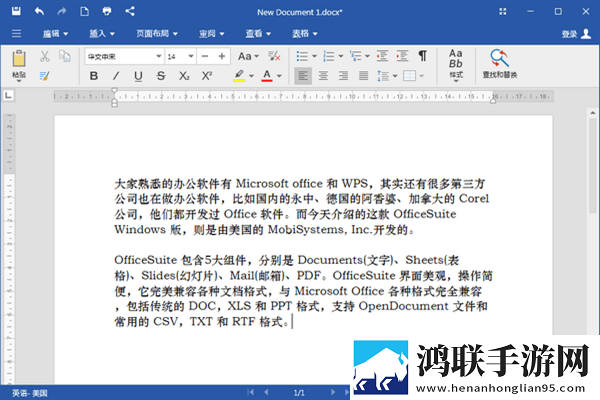Click the Share icon
The height and width of the screenshot is (400, 600).
[x=130, y=11]
